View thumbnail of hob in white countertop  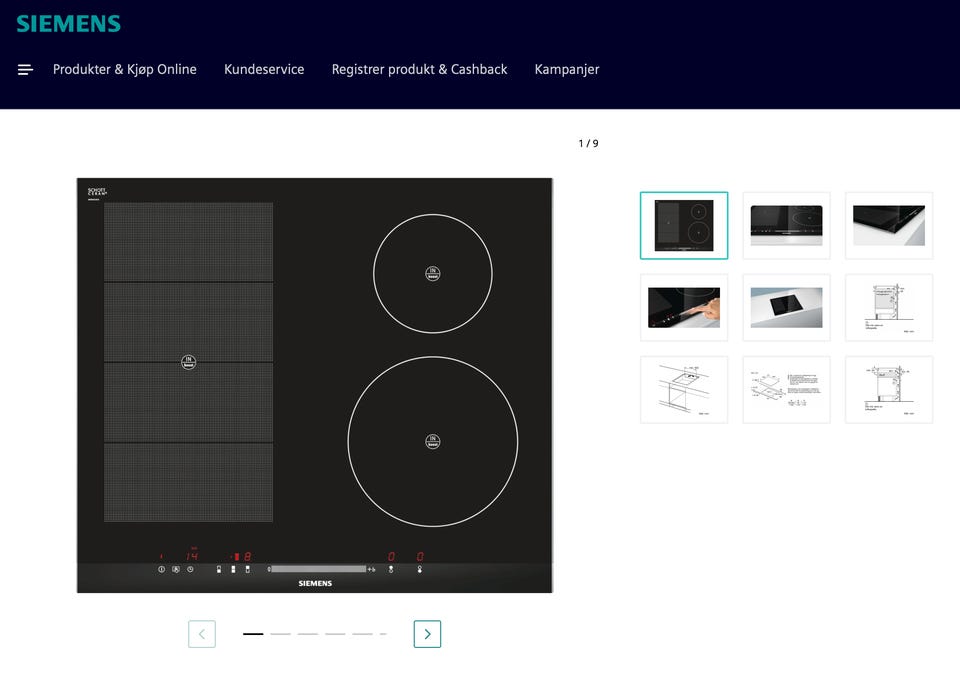(786, 307)
